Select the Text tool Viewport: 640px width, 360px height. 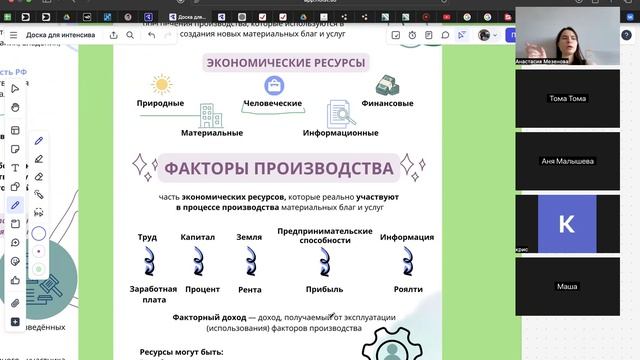point(15,168)
